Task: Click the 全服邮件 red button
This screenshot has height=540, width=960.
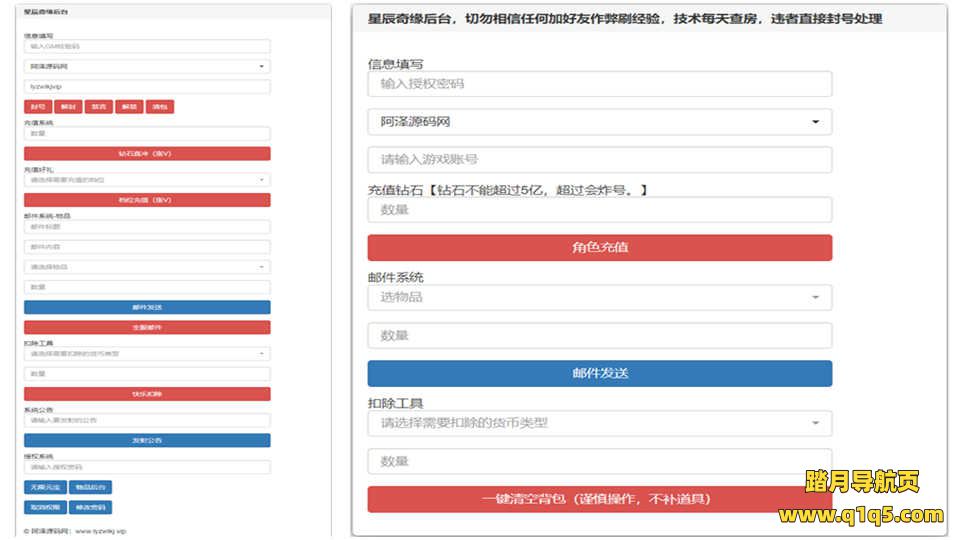Action: pyautogui.click(x=147, y=327)
